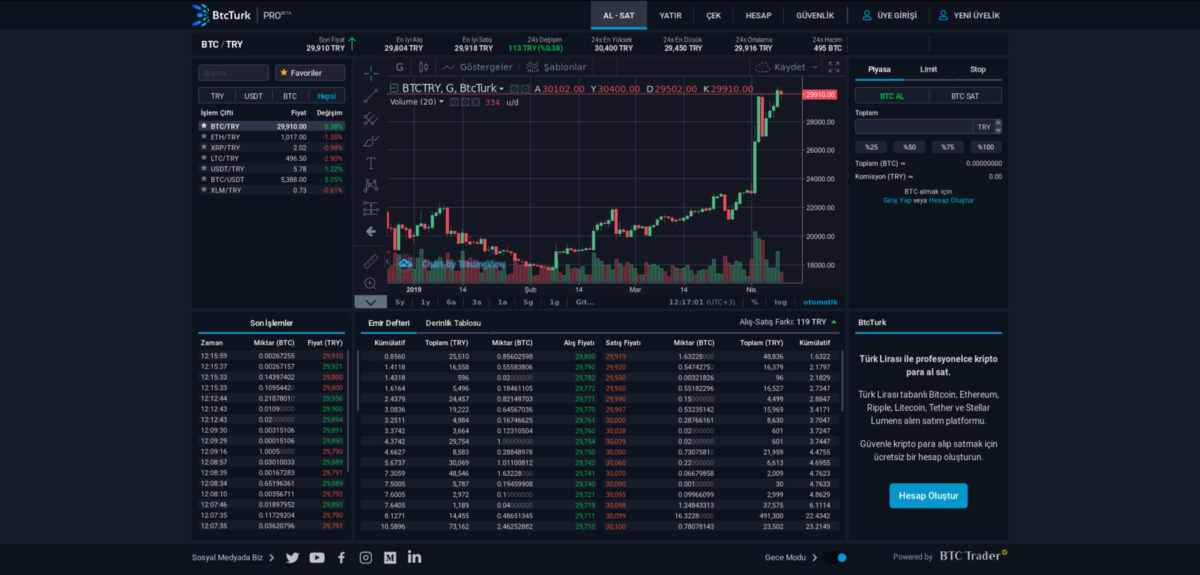Toggle favorite star for XRP/TRY
The height and width of the screenshot is (575, 1200).
pos(204,148)
